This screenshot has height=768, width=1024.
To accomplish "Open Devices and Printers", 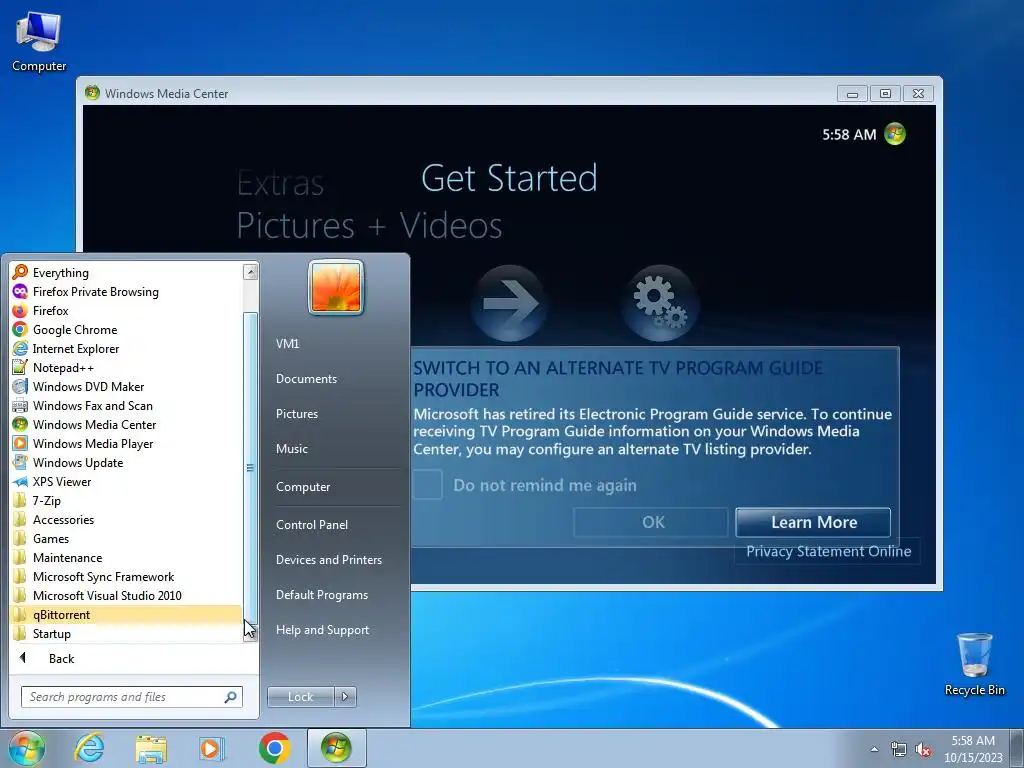I will click(328, 560).
